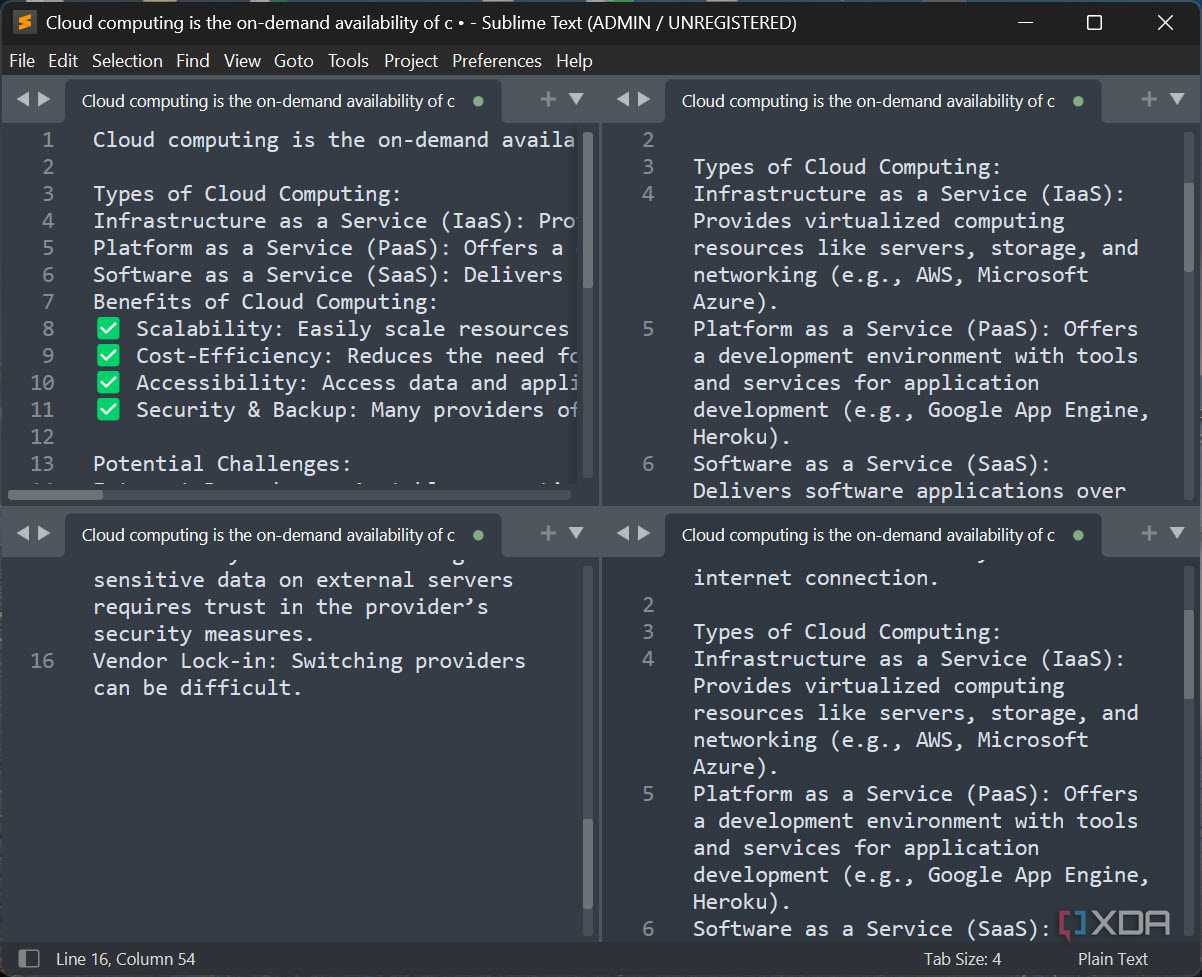Open the Preferences menu
The width and height of the screenshot is (1202, 977).
(x=497, y=61)
